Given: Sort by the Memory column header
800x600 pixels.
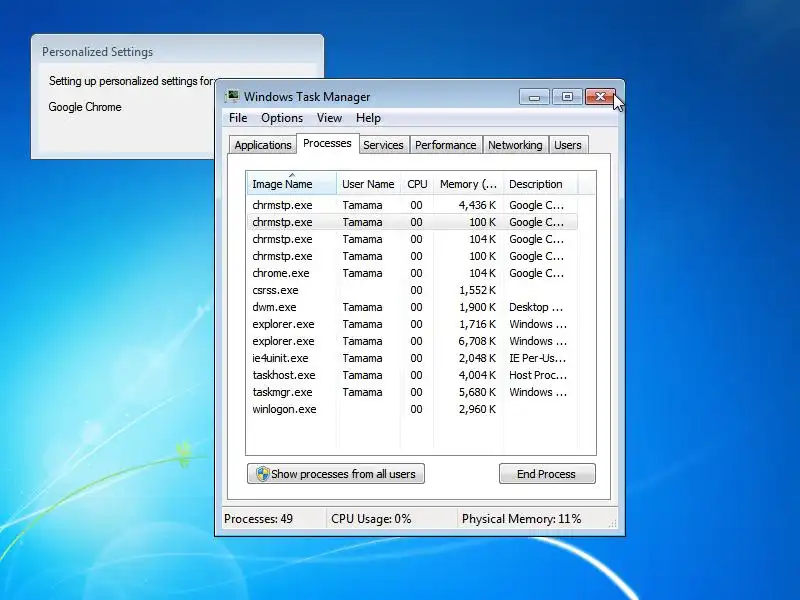Looking at the screenshot, I should coord(468,184).
